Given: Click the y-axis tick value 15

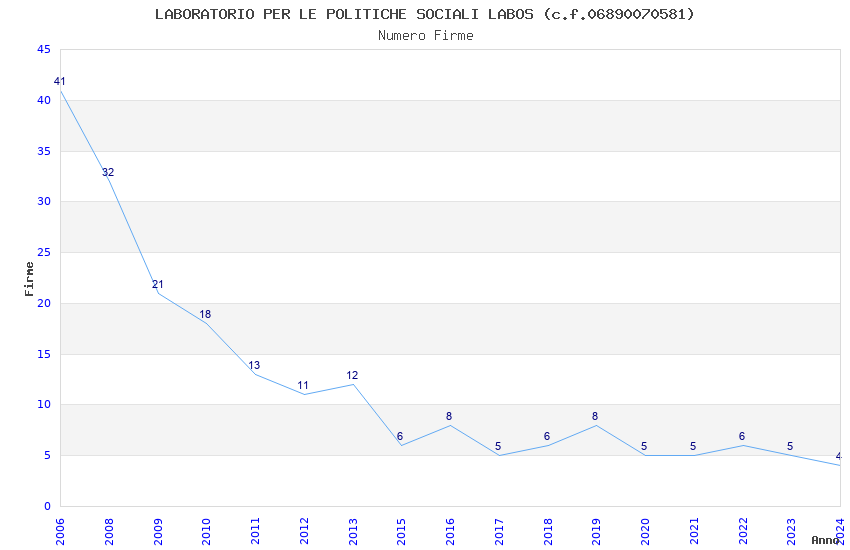Looking at the screenshot, I should coord(44,354).
